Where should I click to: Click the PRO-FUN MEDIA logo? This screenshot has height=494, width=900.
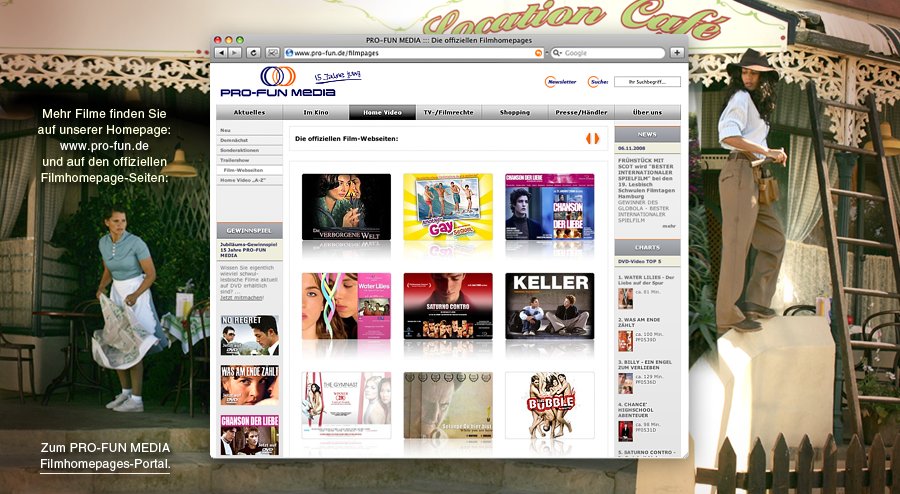[x=278, y=82]
